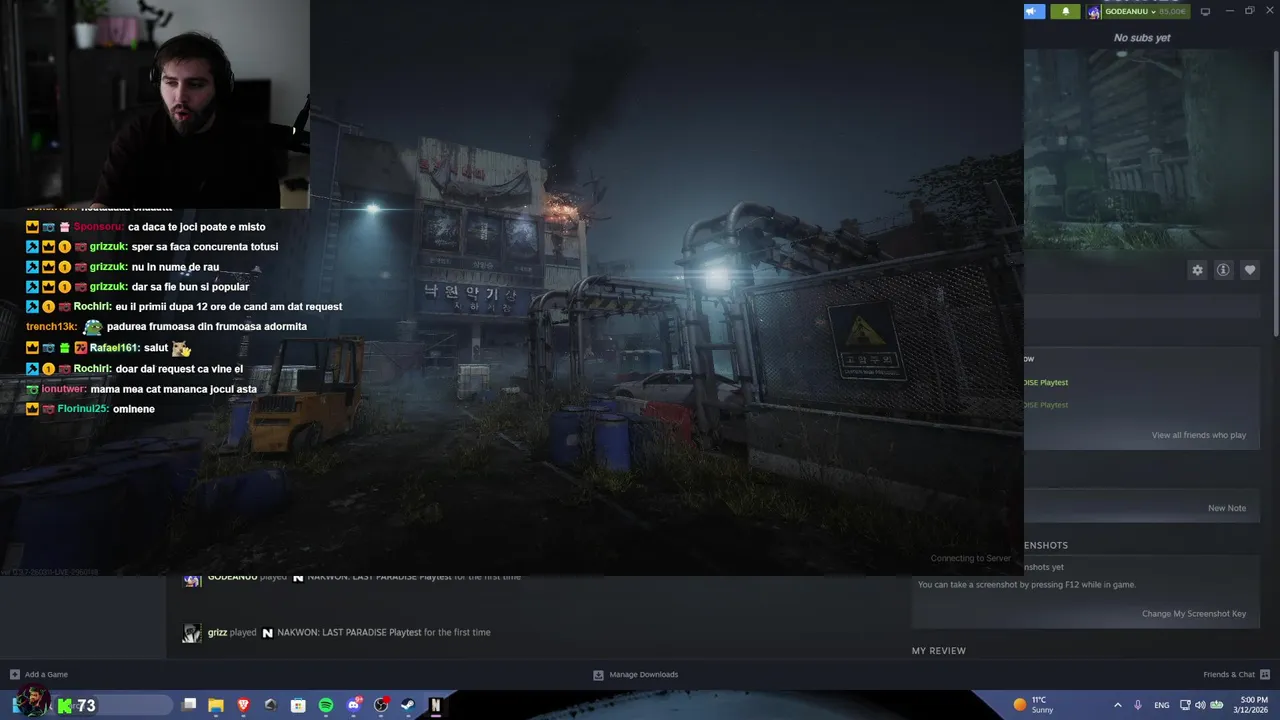Open grizz profile in activity feed

(x=217, y=632)
